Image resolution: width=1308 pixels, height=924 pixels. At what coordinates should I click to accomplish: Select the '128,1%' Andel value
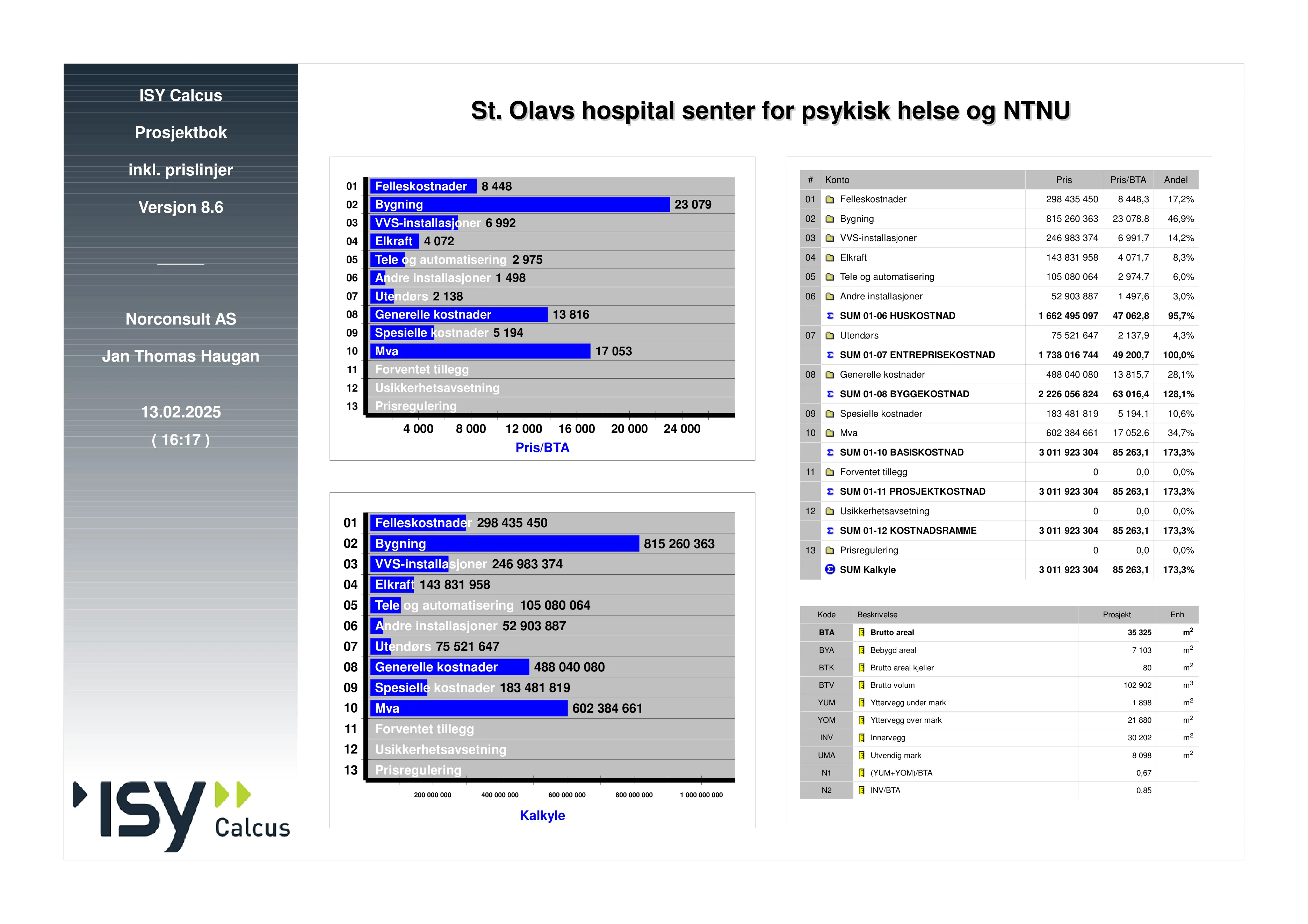tap(1179, 394)
